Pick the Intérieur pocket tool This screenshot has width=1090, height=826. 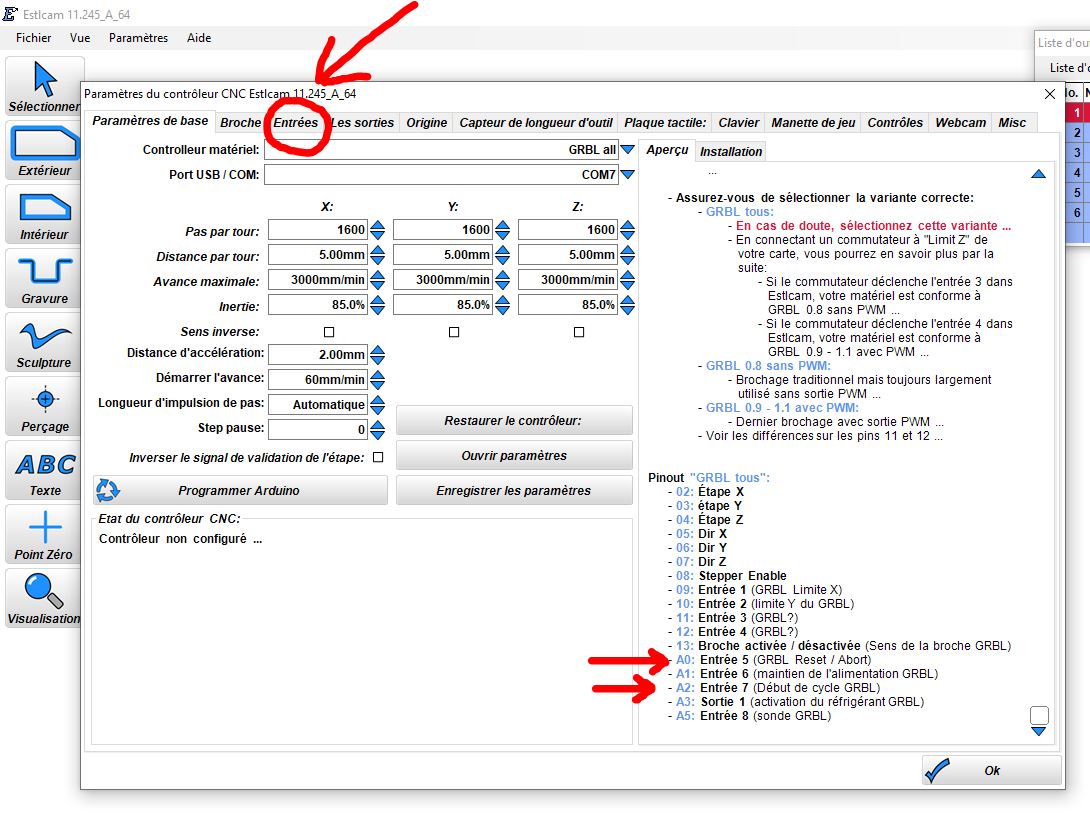coord(44,214)
